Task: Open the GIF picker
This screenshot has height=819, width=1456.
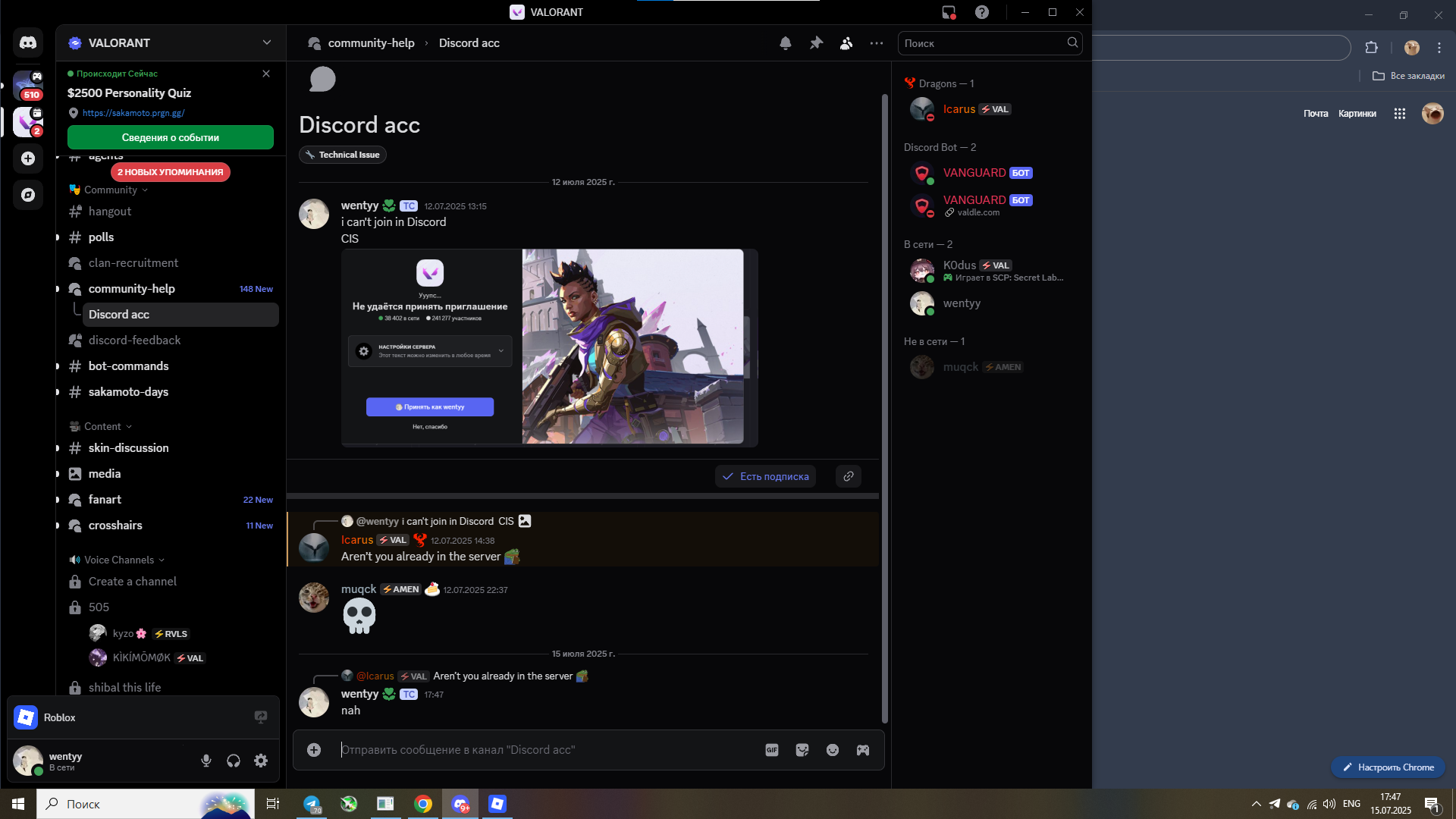Action: 772,750
